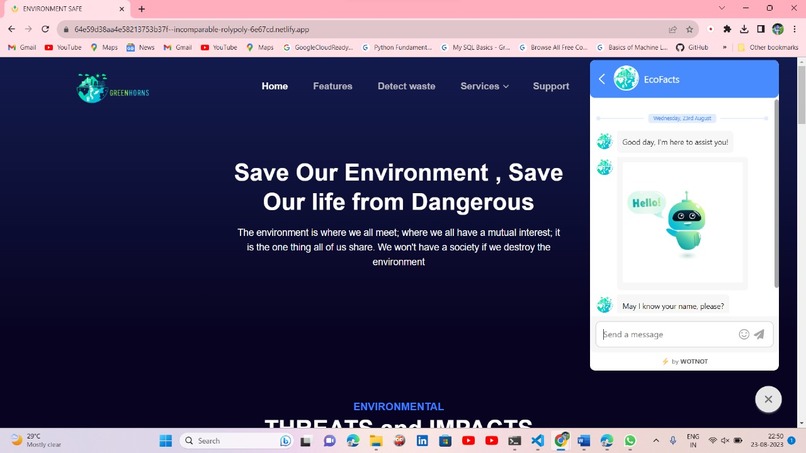Screen dimensions: 806x453
Task: Open File Explorer from taskbar
Action: pos(376,441)
